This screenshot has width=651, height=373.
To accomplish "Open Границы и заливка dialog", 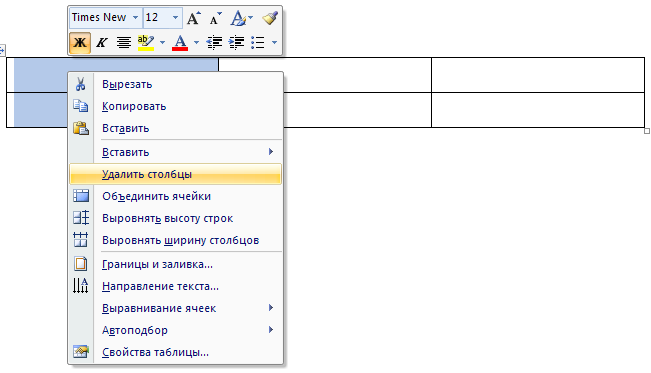I will (x=176, y=264).
